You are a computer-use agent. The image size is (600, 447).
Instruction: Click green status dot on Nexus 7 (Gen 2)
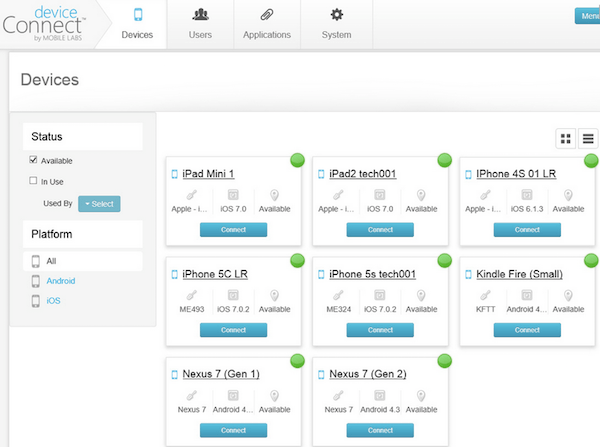(x=444, y=361)
